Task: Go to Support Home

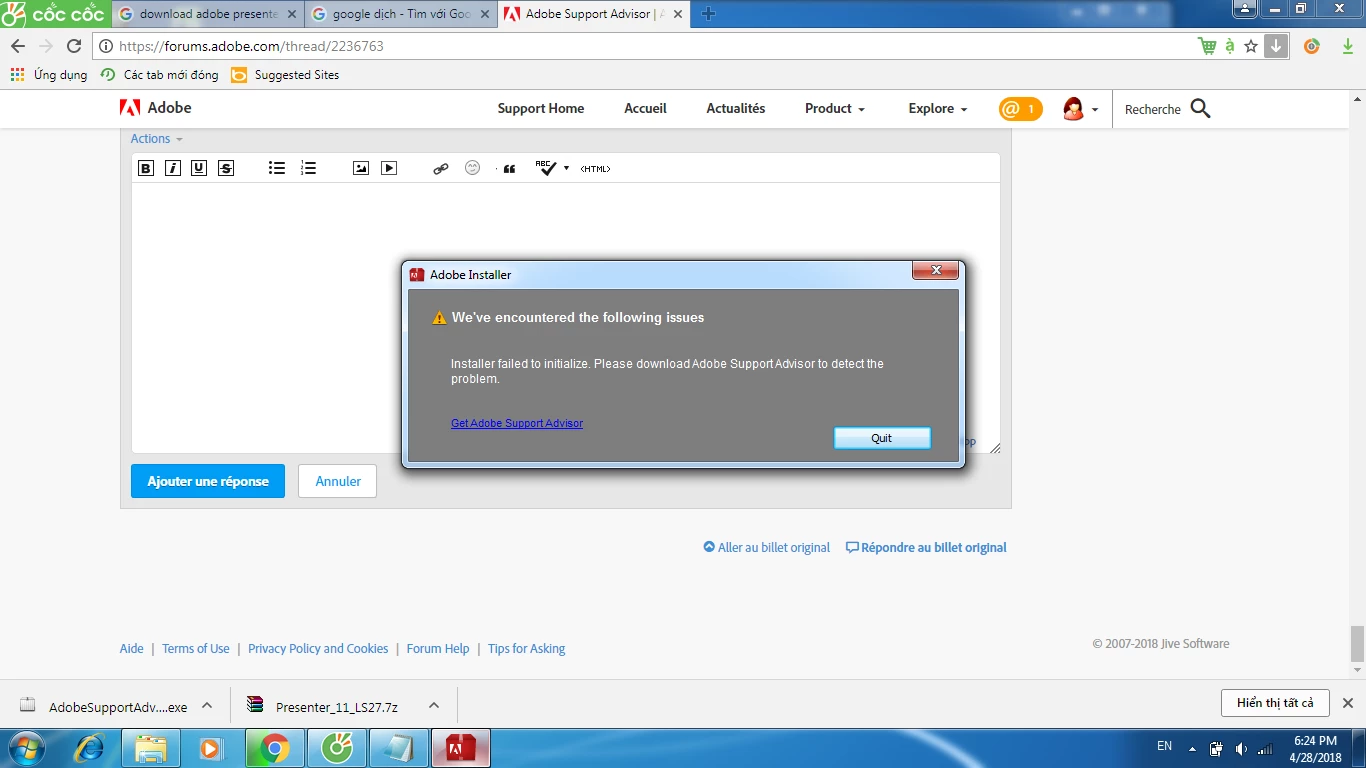Action: pyautogui.click(x=541, y=108)
